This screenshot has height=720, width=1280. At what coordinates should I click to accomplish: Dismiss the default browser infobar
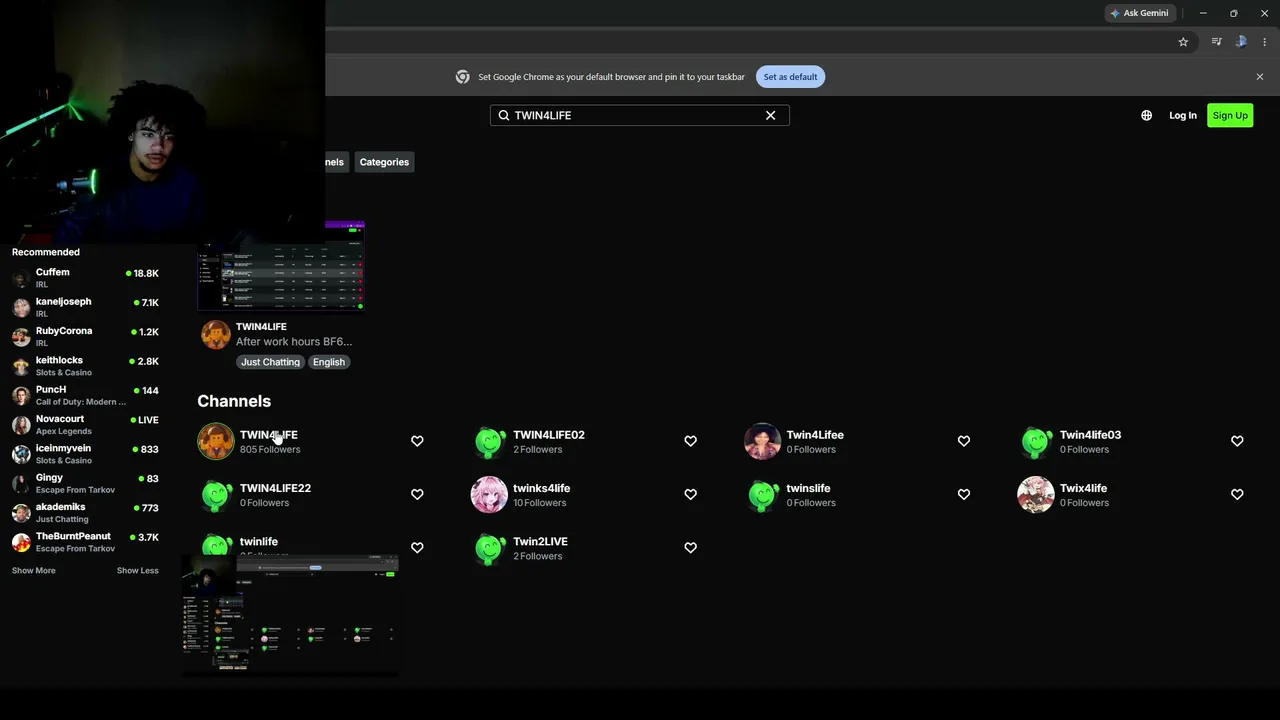pos(1259,77)
